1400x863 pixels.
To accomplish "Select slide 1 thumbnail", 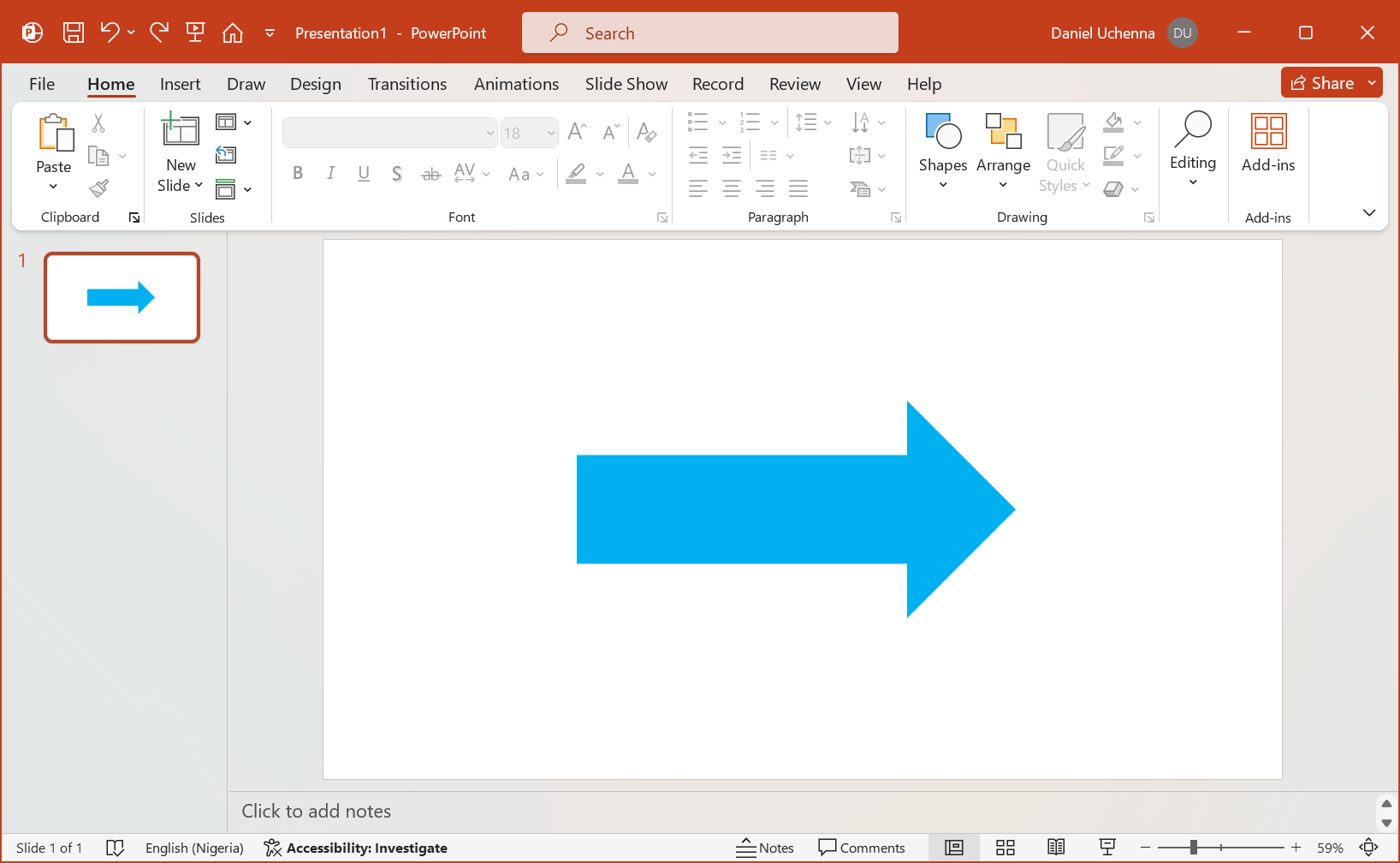I will tap(122, 298).
